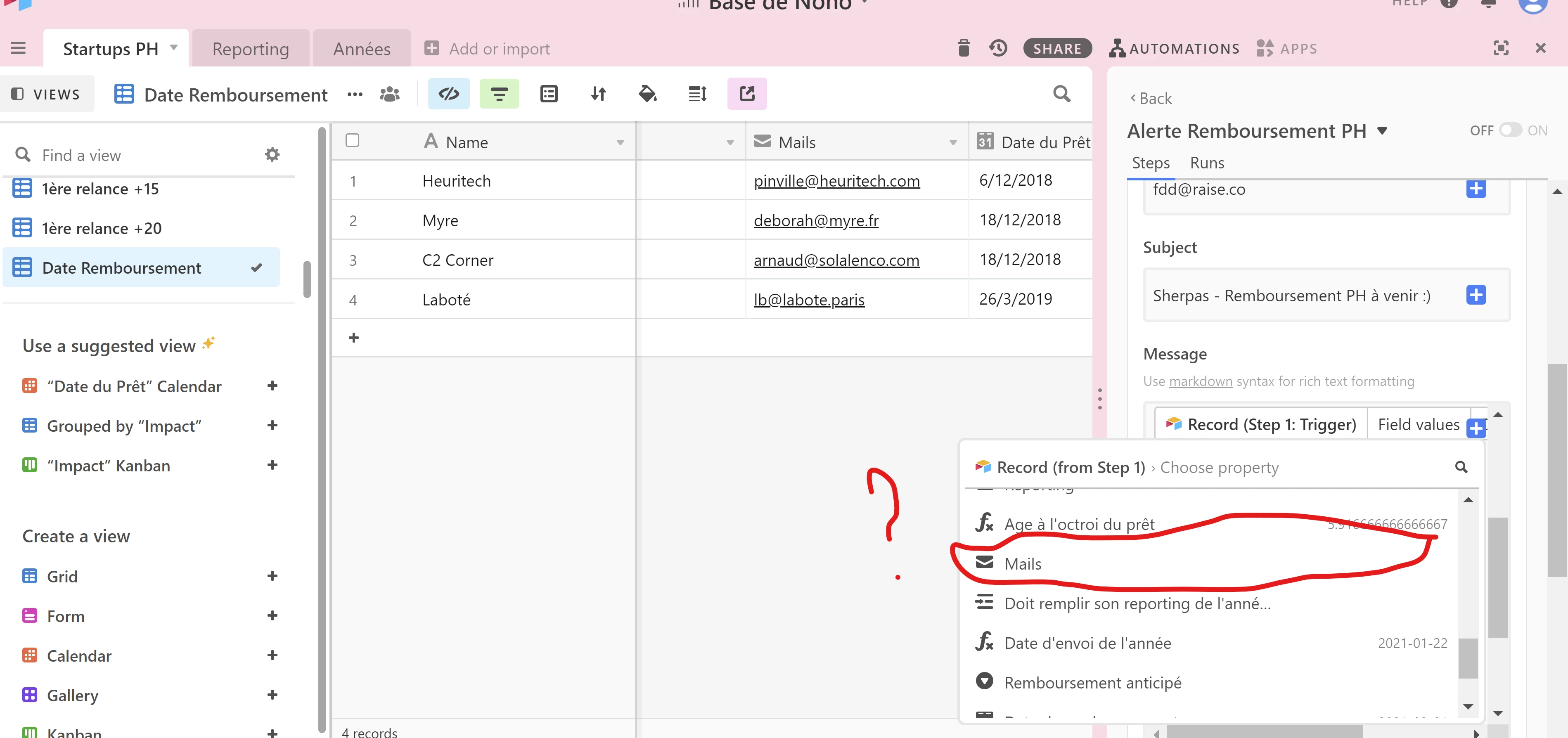Click the share view icon
The width and height of the screenshot is (1568, 738).
pos(747,94)
